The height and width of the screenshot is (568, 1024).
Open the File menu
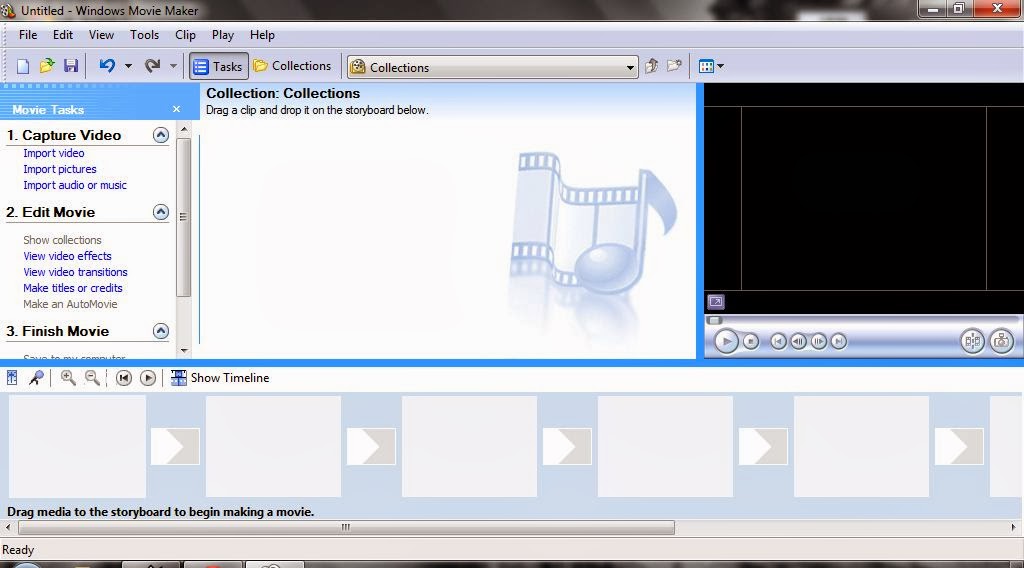(x=28, y=35)
